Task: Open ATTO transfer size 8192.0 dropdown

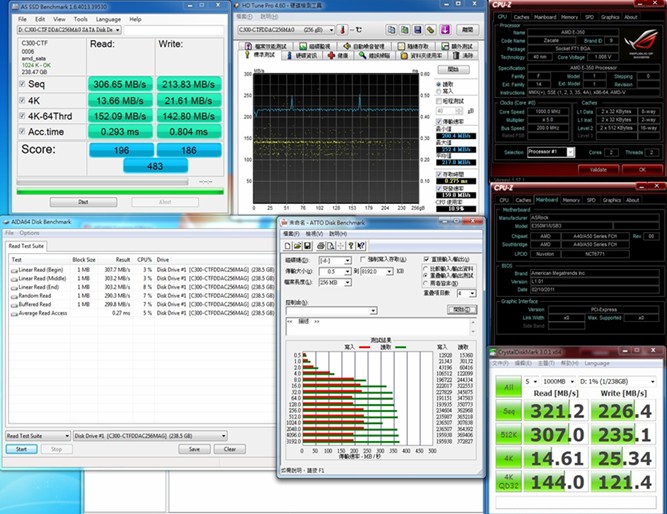Action: [x=377, y=271]
